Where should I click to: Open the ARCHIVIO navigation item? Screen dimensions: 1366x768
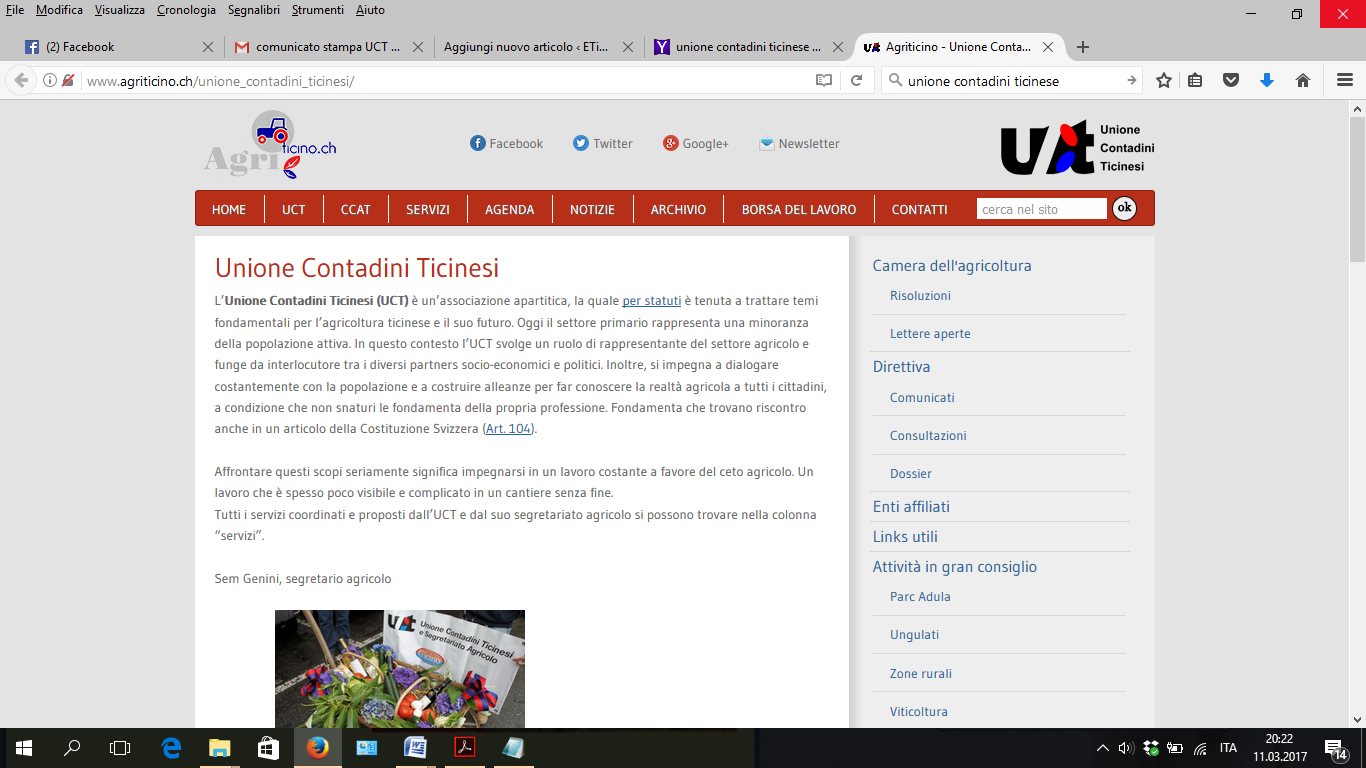click(678, 209)
